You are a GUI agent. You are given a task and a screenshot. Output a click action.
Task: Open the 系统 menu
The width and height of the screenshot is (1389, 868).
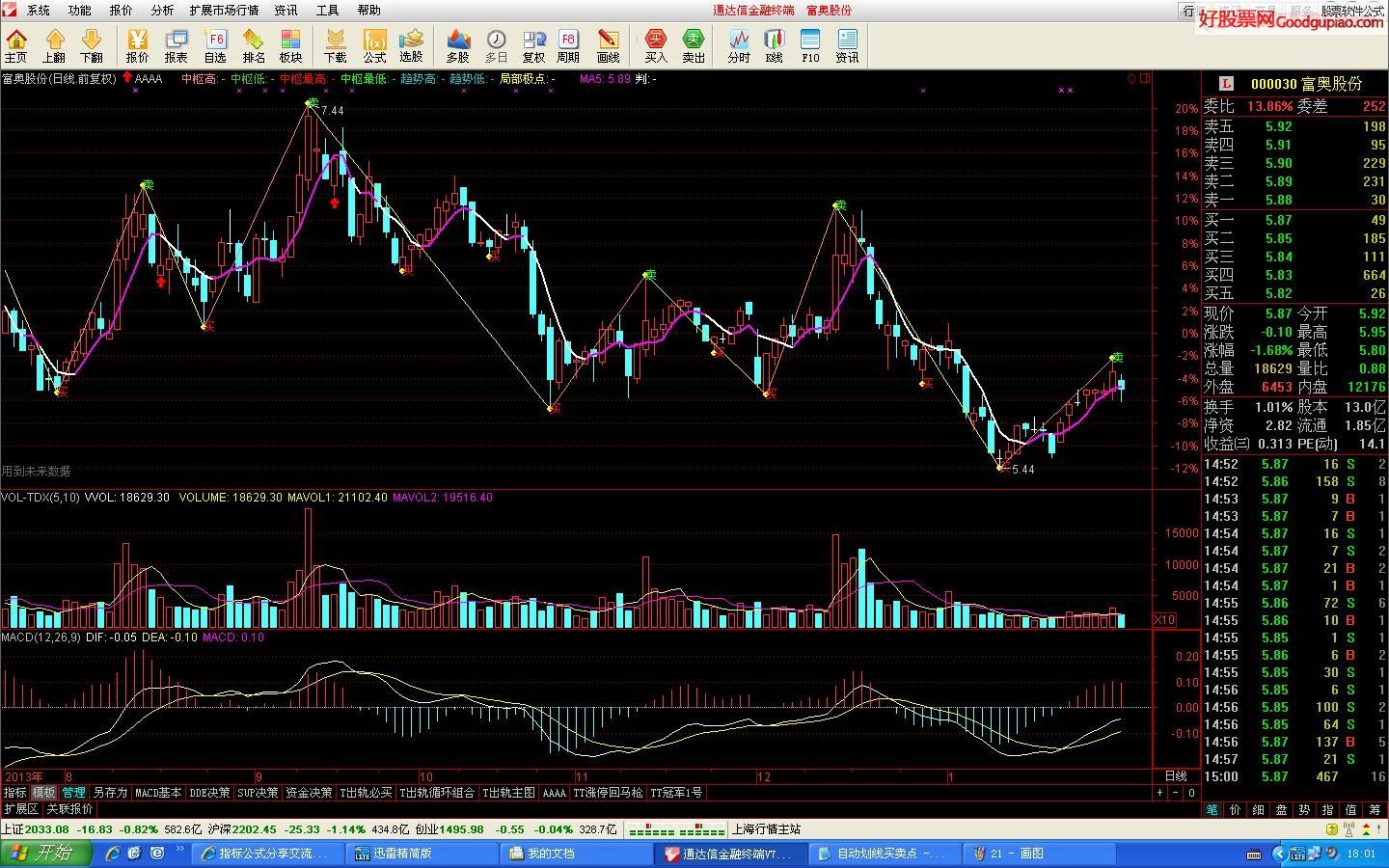click(39, 10)
